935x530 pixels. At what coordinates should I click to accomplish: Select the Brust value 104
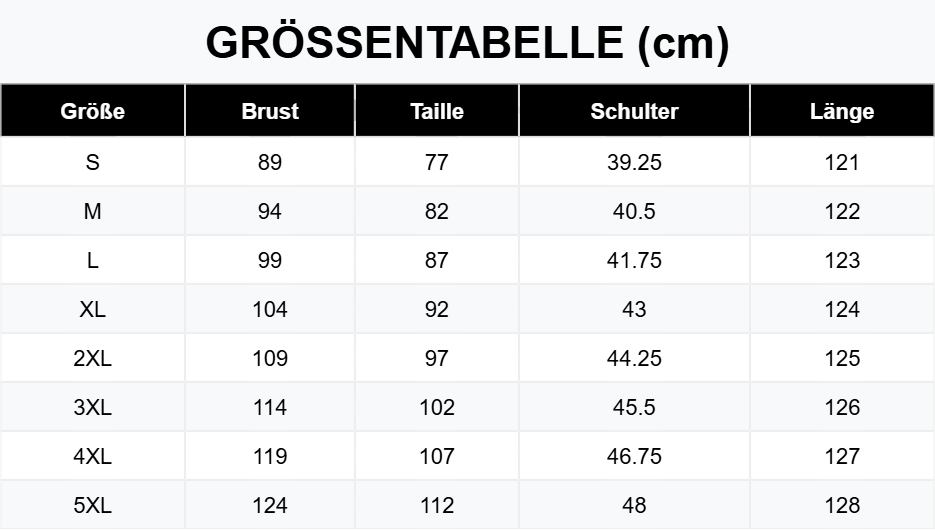coord(270,309)
